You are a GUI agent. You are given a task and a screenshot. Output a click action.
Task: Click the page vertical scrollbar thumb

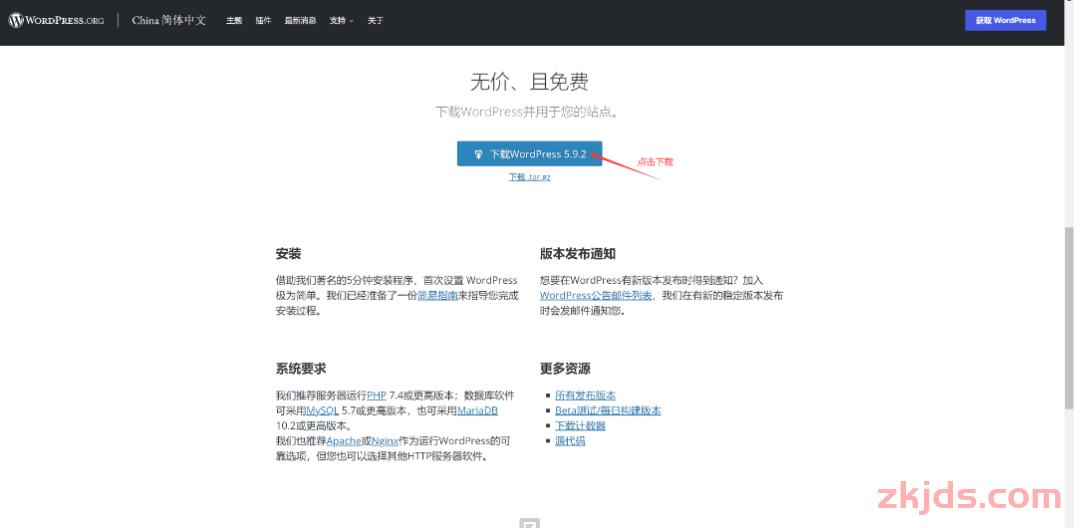(x=1068, y=318)
